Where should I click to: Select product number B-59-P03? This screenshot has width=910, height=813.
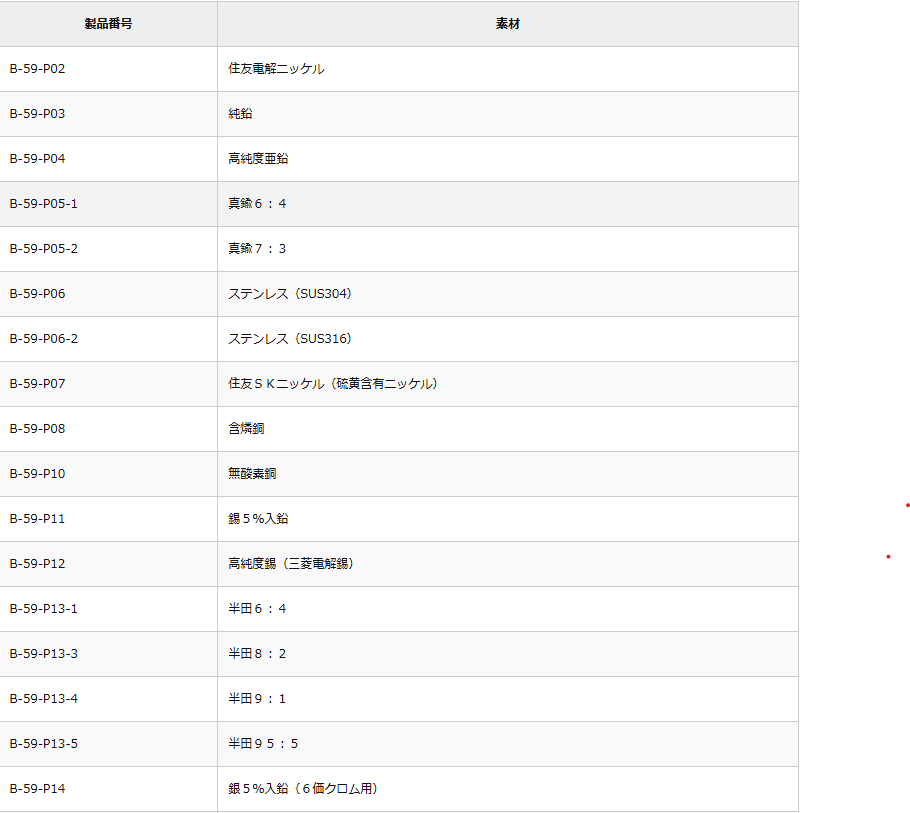coord(37,114)
